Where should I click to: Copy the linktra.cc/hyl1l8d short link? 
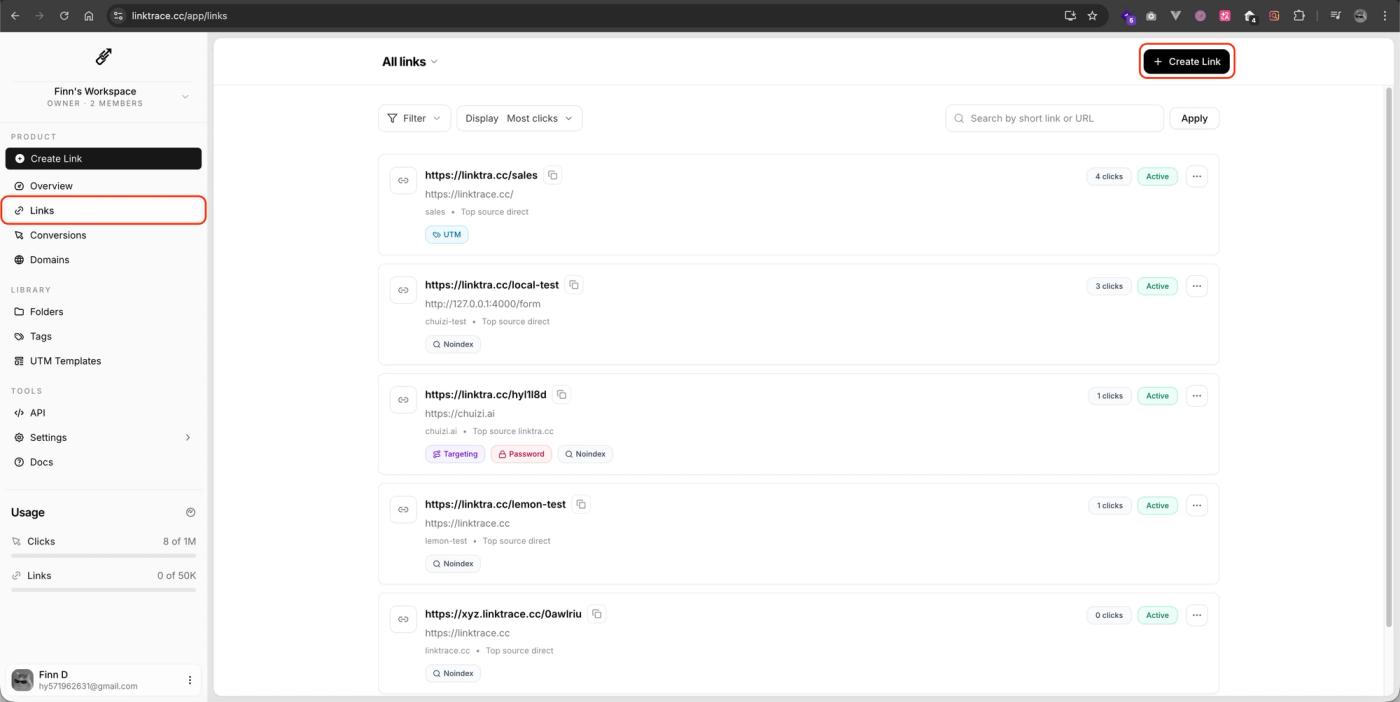coord(562,394)
